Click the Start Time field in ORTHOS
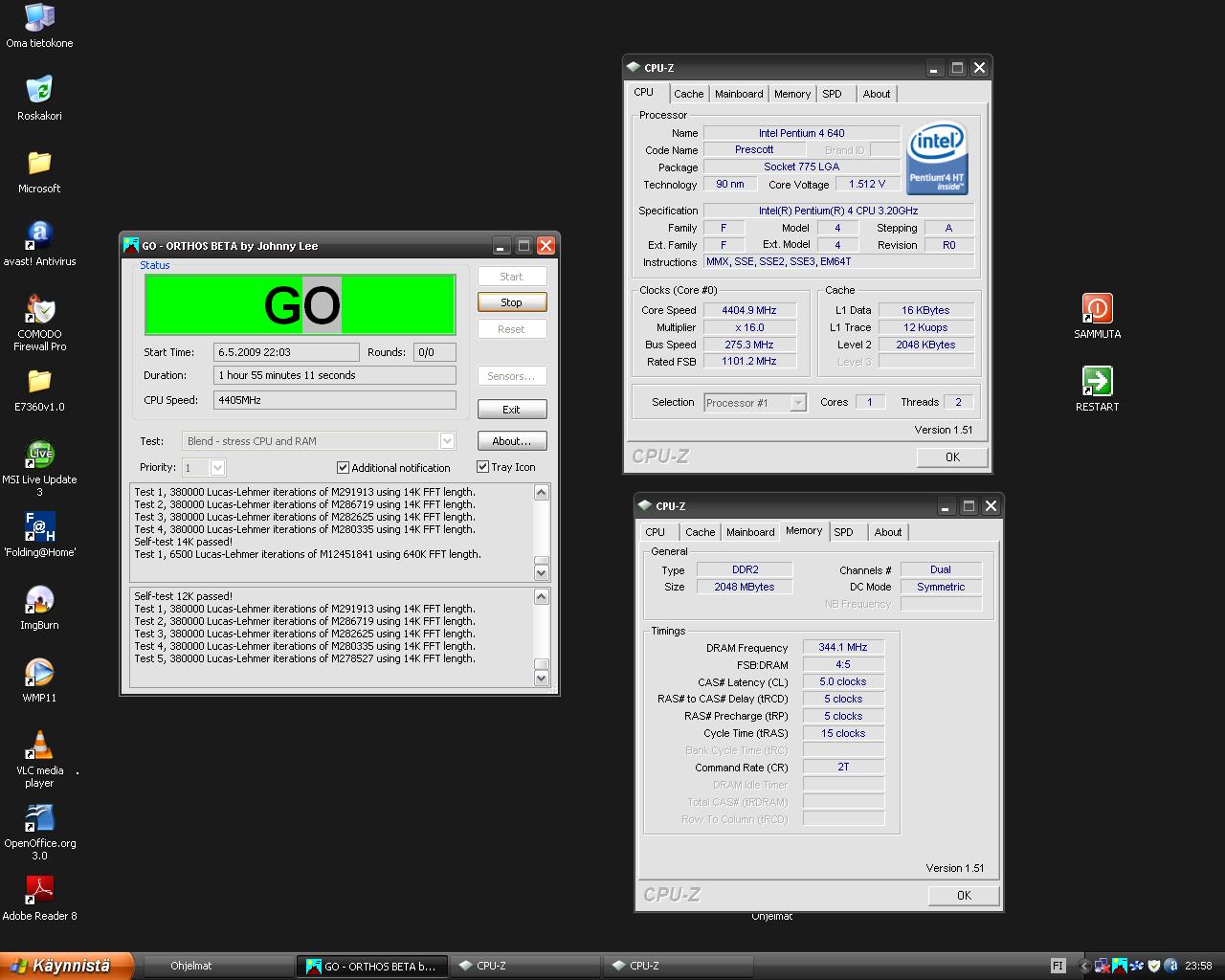This screenshot has width=1225, height=980. (x=286, y=352)
